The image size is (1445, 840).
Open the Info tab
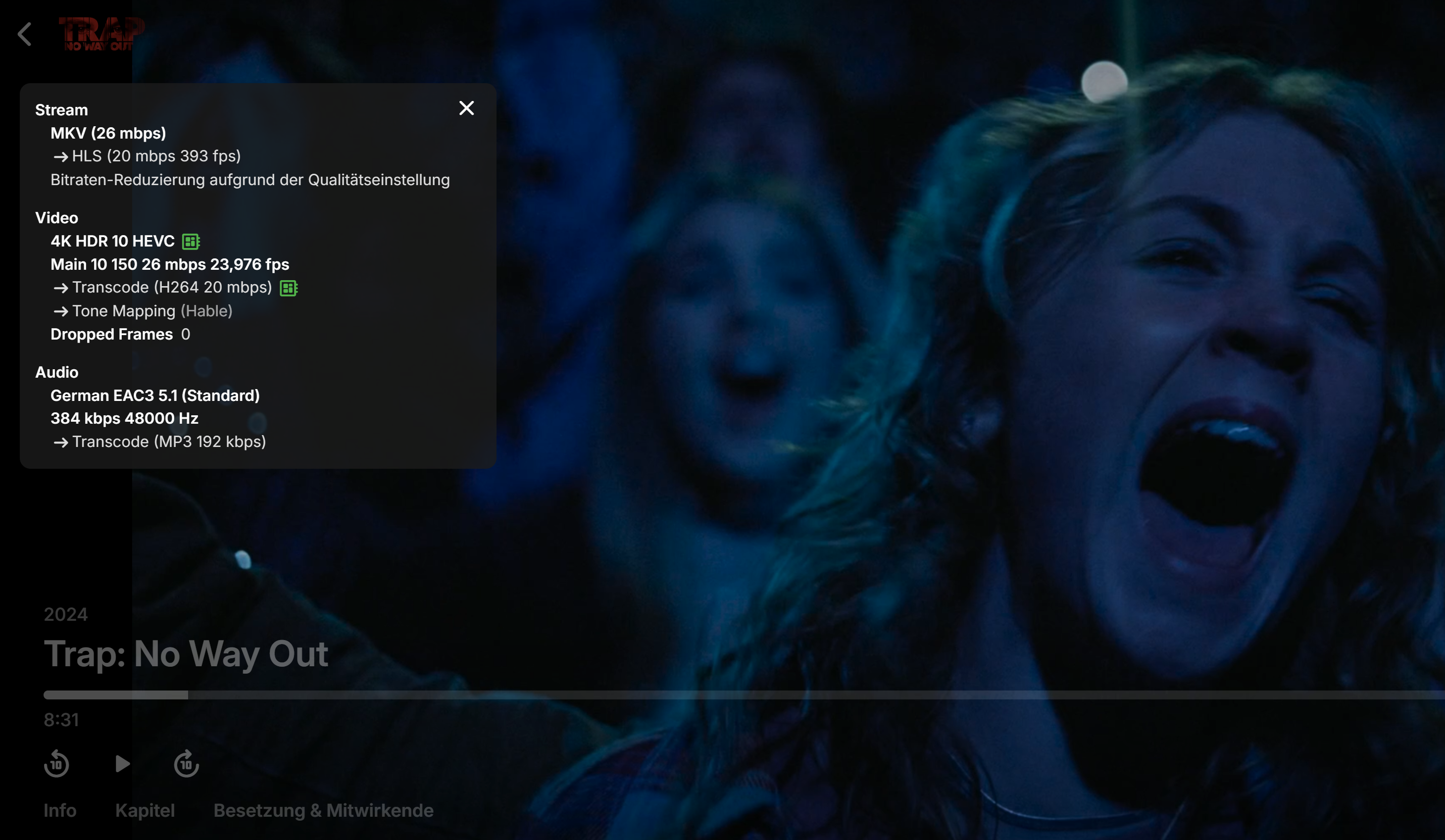coord(59,810)
